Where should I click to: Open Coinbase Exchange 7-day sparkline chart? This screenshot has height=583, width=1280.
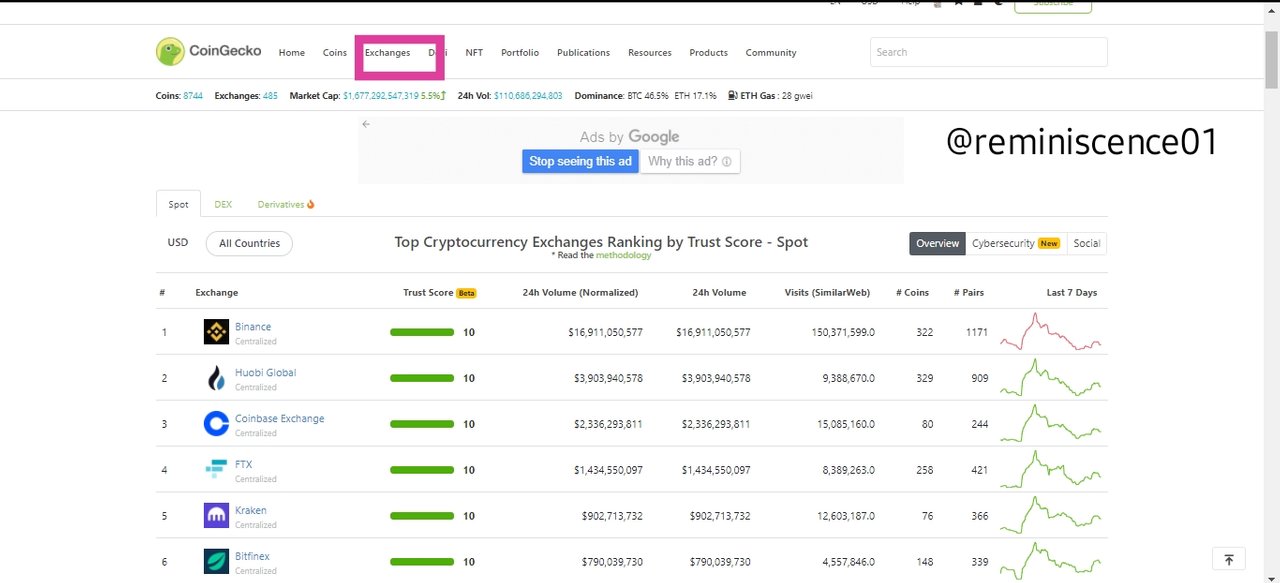pyautogui.click(x=1050, y=424)
